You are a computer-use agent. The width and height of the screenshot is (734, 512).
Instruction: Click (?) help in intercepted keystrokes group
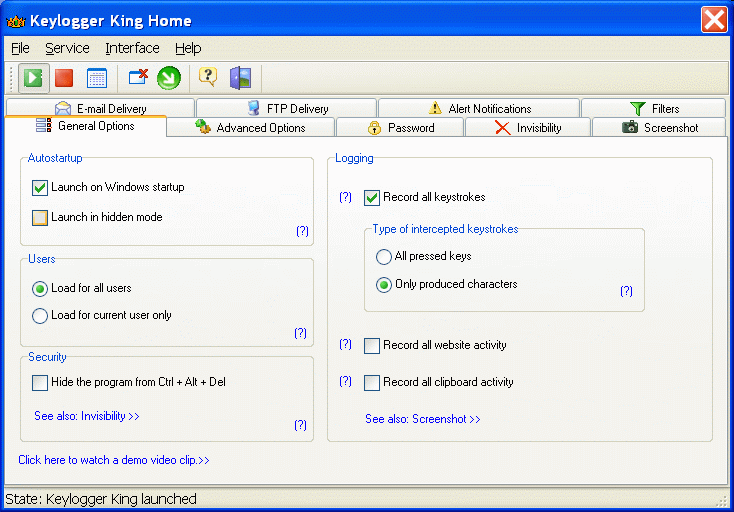point(626,291)
